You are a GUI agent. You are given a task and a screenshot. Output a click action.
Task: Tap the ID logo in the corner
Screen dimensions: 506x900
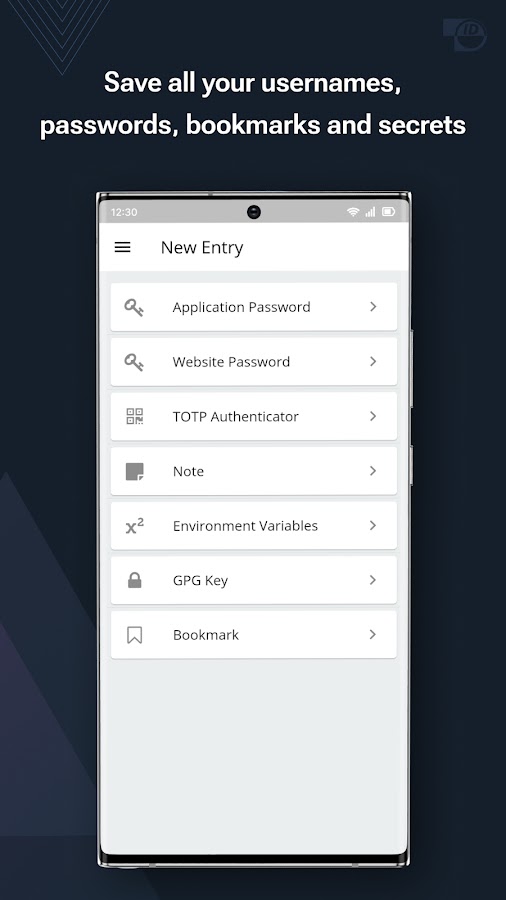coord(465,34)
